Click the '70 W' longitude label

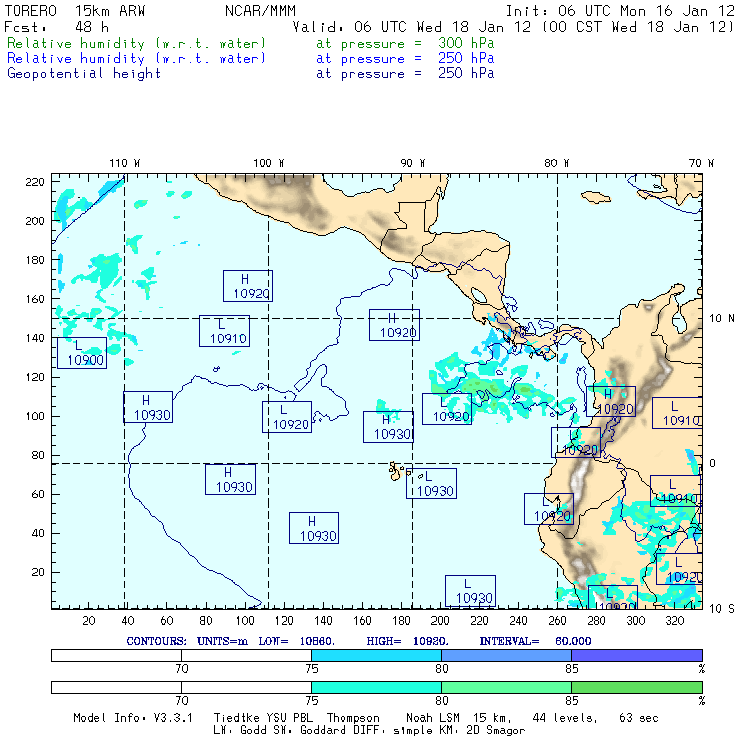[x=701, y=163]
